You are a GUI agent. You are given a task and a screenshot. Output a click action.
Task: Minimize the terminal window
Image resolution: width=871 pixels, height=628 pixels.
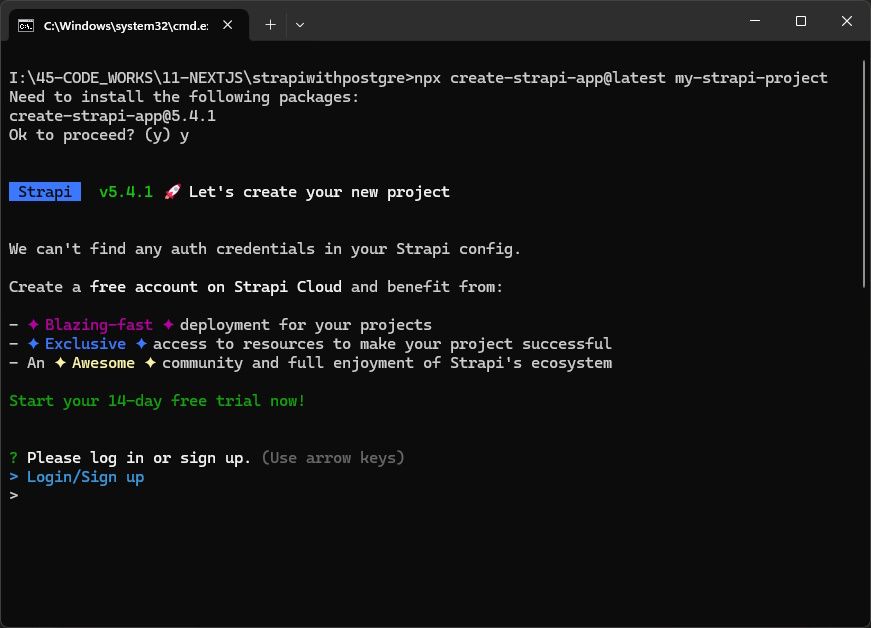[755, 21]
